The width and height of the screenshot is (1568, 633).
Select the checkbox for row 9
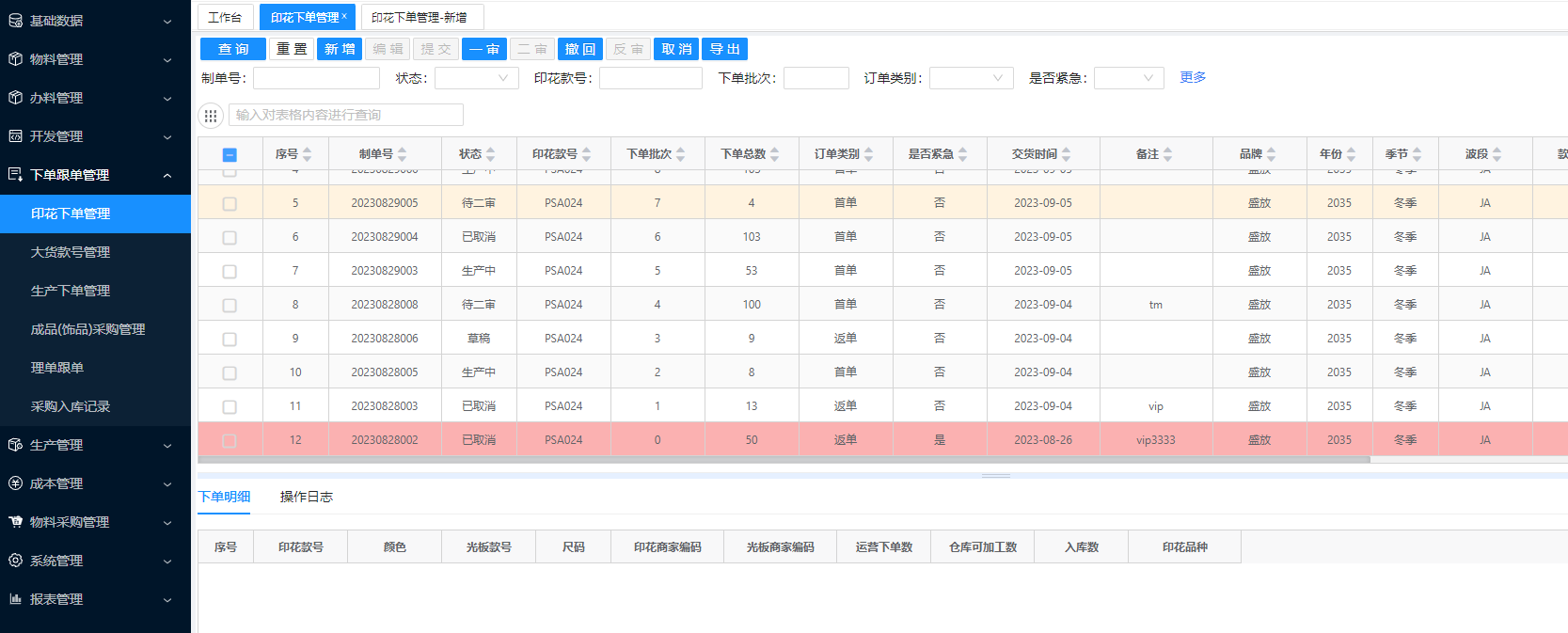(x=230, y=340)
